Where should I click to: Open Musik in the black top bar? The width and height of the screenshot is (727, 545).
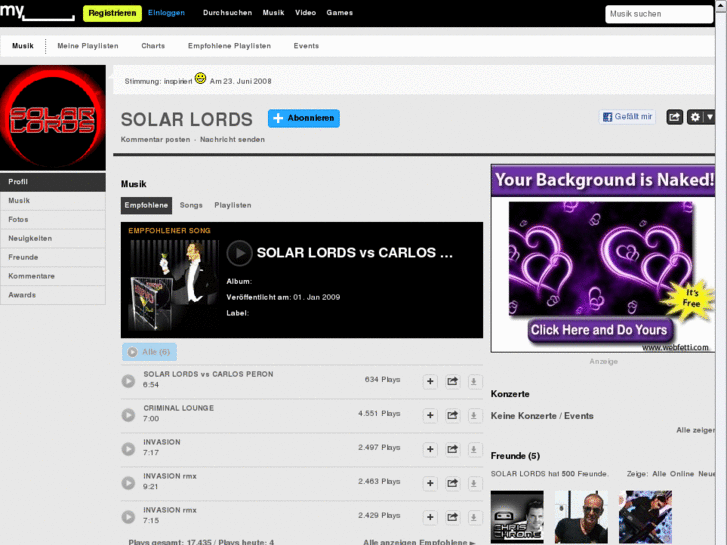[273, 13]
